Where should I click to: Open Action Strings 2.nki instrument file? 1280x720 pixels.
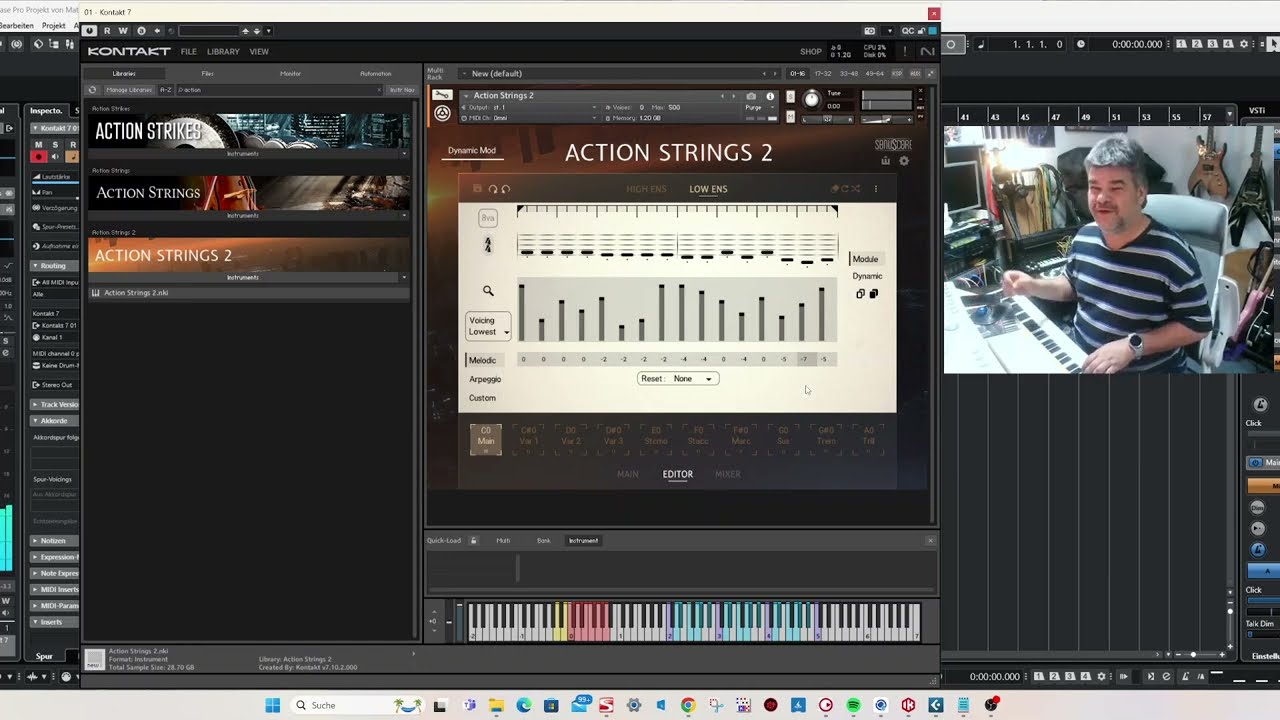(248, 293)
